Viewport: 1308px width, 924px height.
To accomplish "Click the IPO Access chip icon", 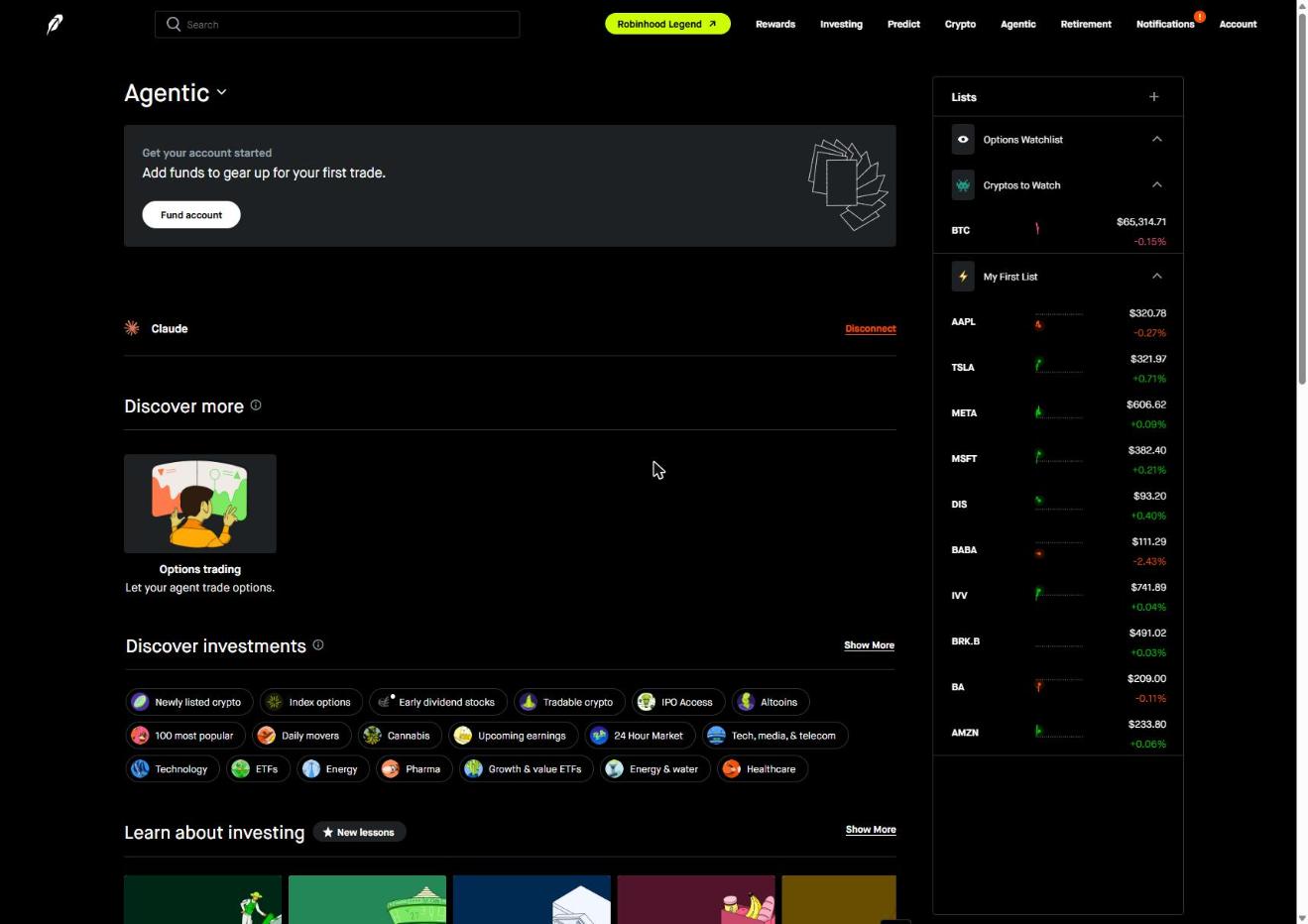I will [x=647, y=702].
